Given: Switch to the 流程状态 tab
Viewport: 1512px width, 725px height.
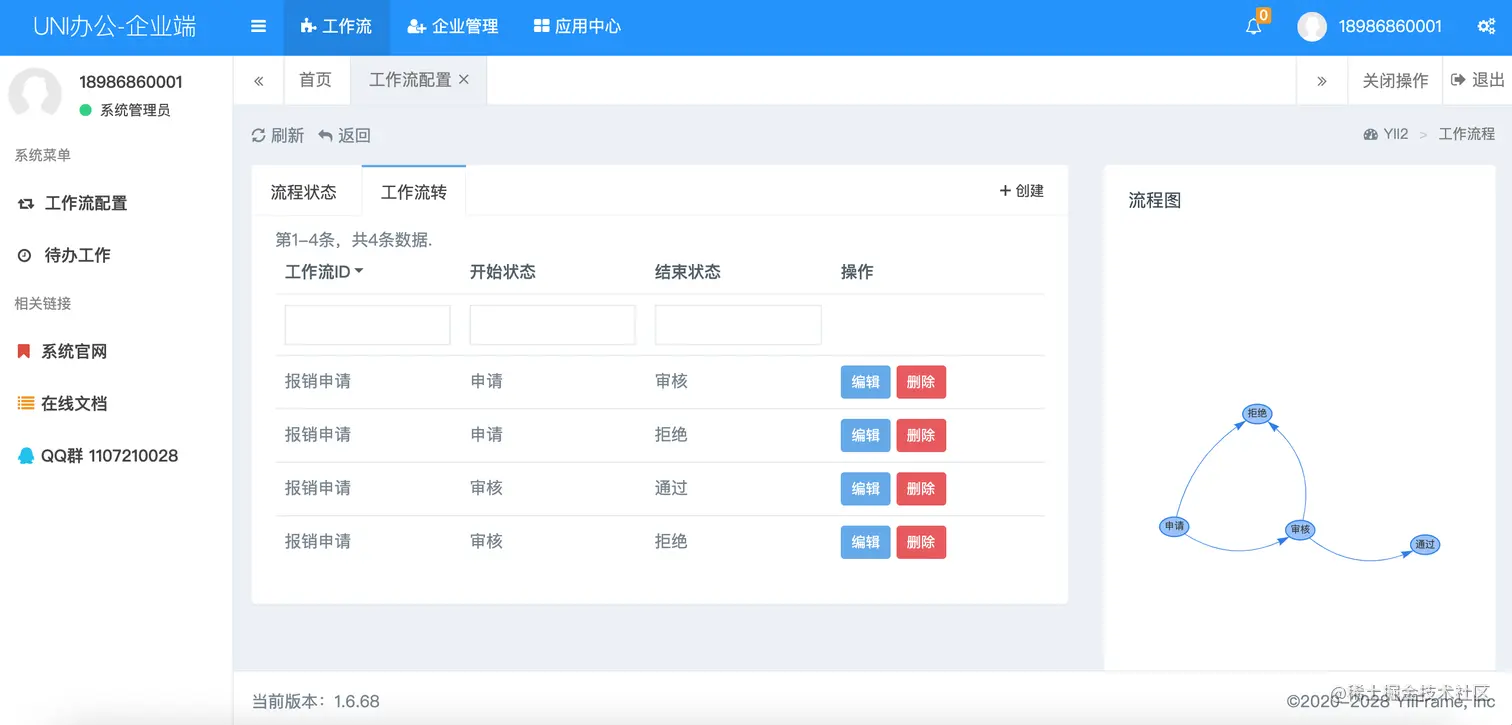Looking at the screenshot, I should coord(306,190).
